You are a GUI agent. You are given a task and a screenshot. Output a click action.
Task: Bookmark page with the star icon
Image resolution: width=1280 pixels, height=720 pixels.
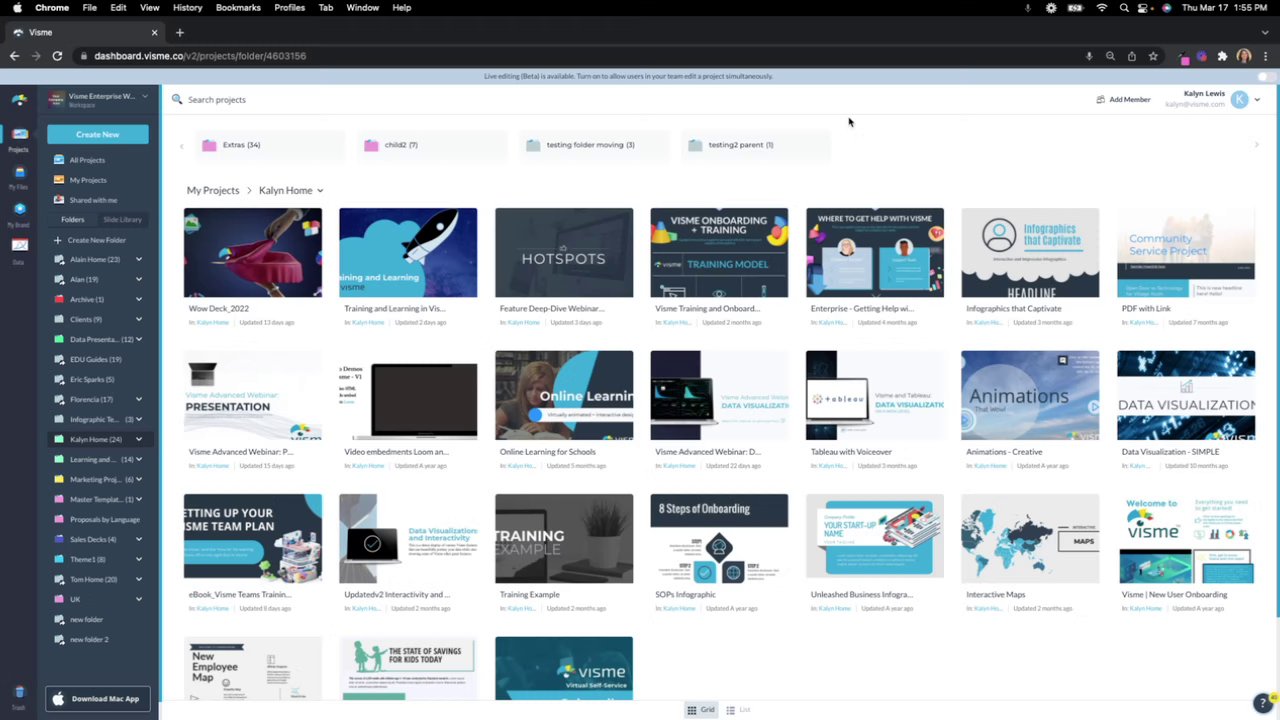(x=1153, y=56)
